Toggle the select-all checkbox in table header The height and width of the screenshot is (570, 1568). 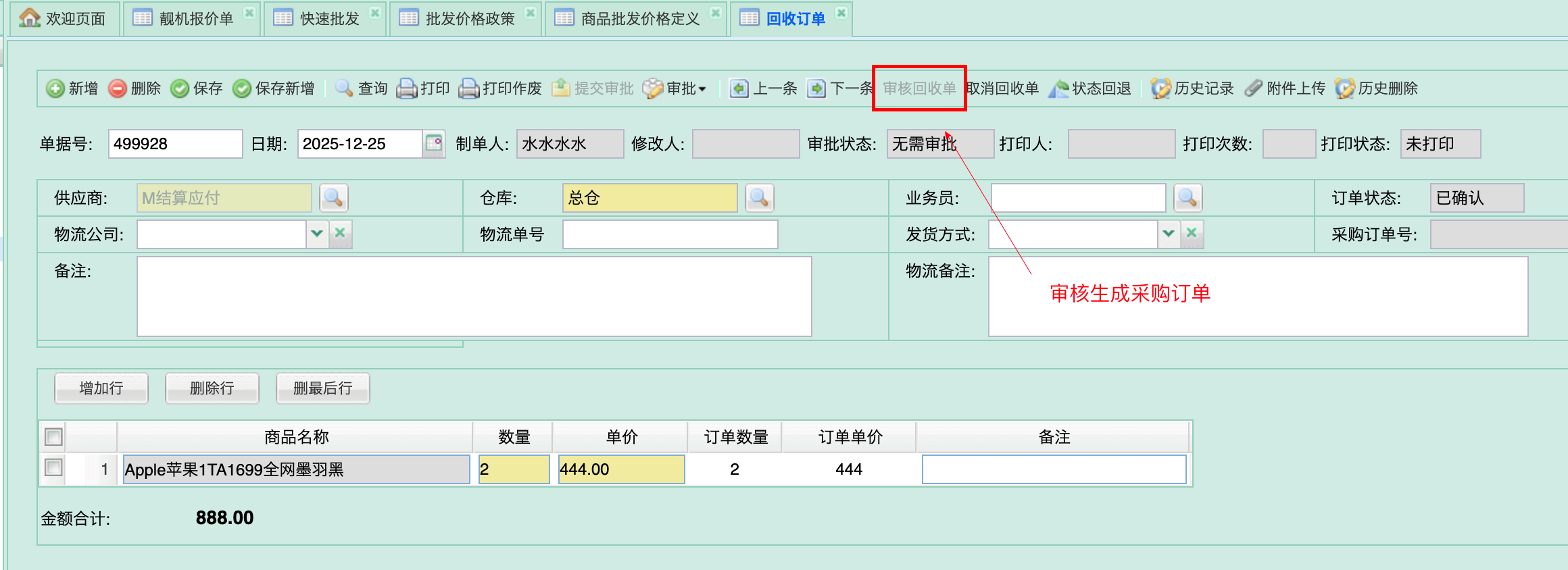click(54, 437)
